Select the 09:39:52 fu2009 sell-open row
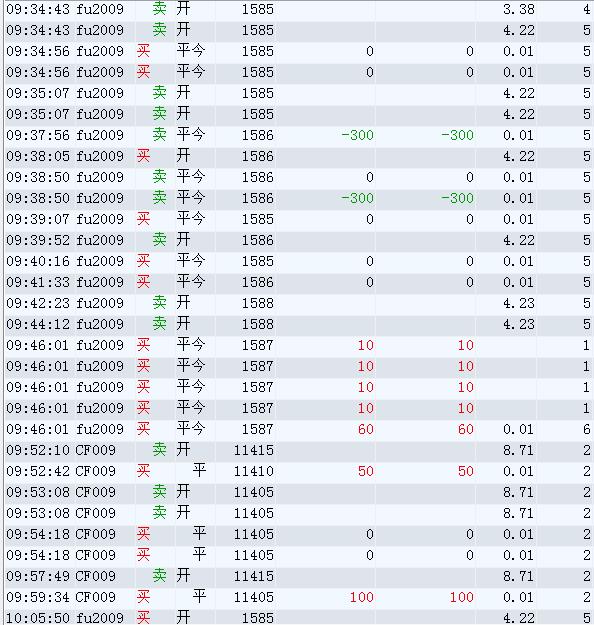The width and height of the screenshot is (594, 625). [x=299, y=240]
